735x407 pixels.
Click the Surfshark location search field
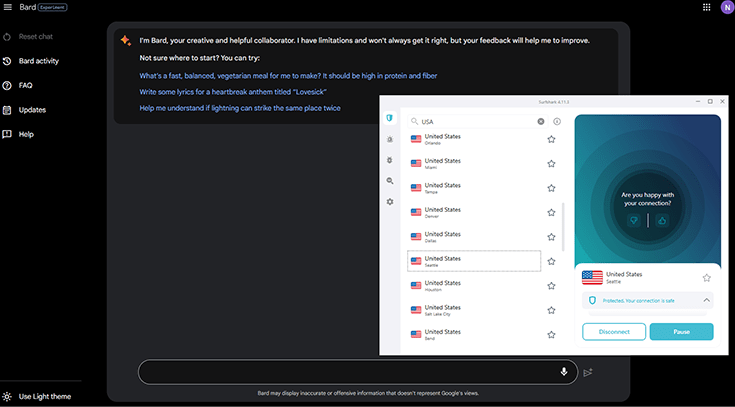tap(477, 121)
